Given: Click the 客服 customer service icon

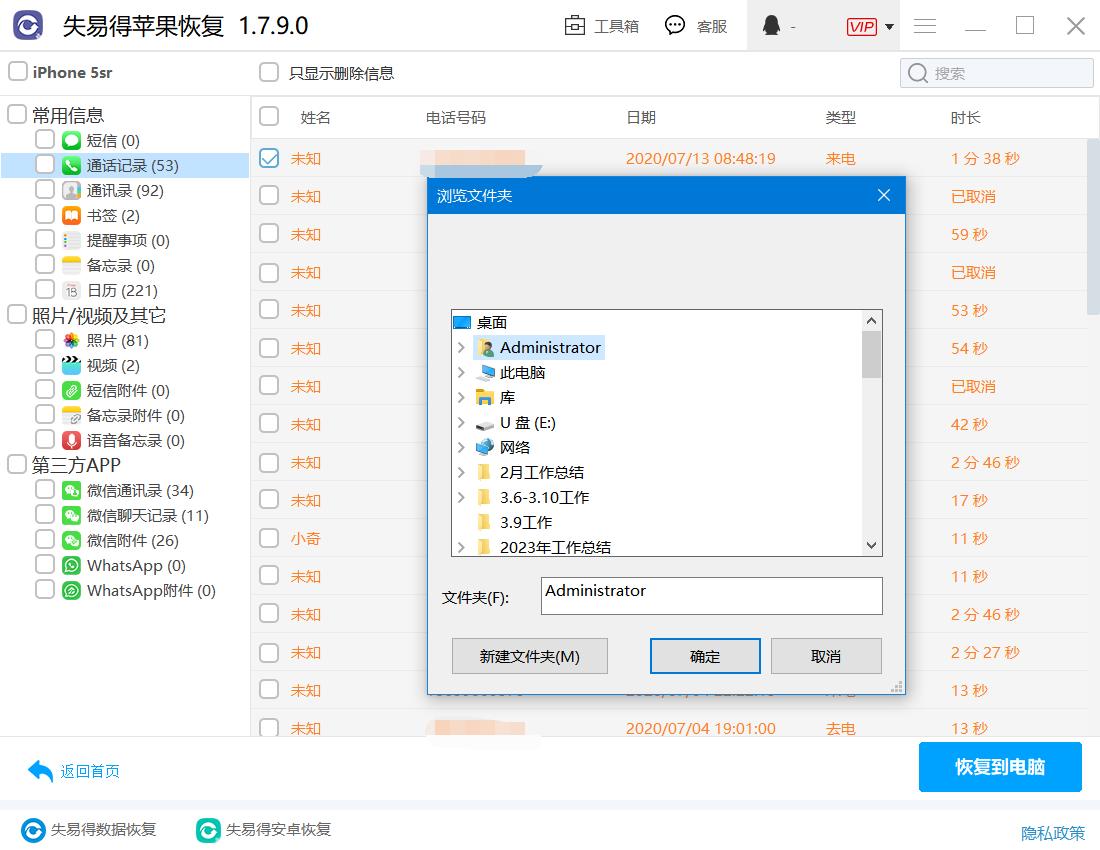Looking at the screenshot, I should tap(676, 27).
